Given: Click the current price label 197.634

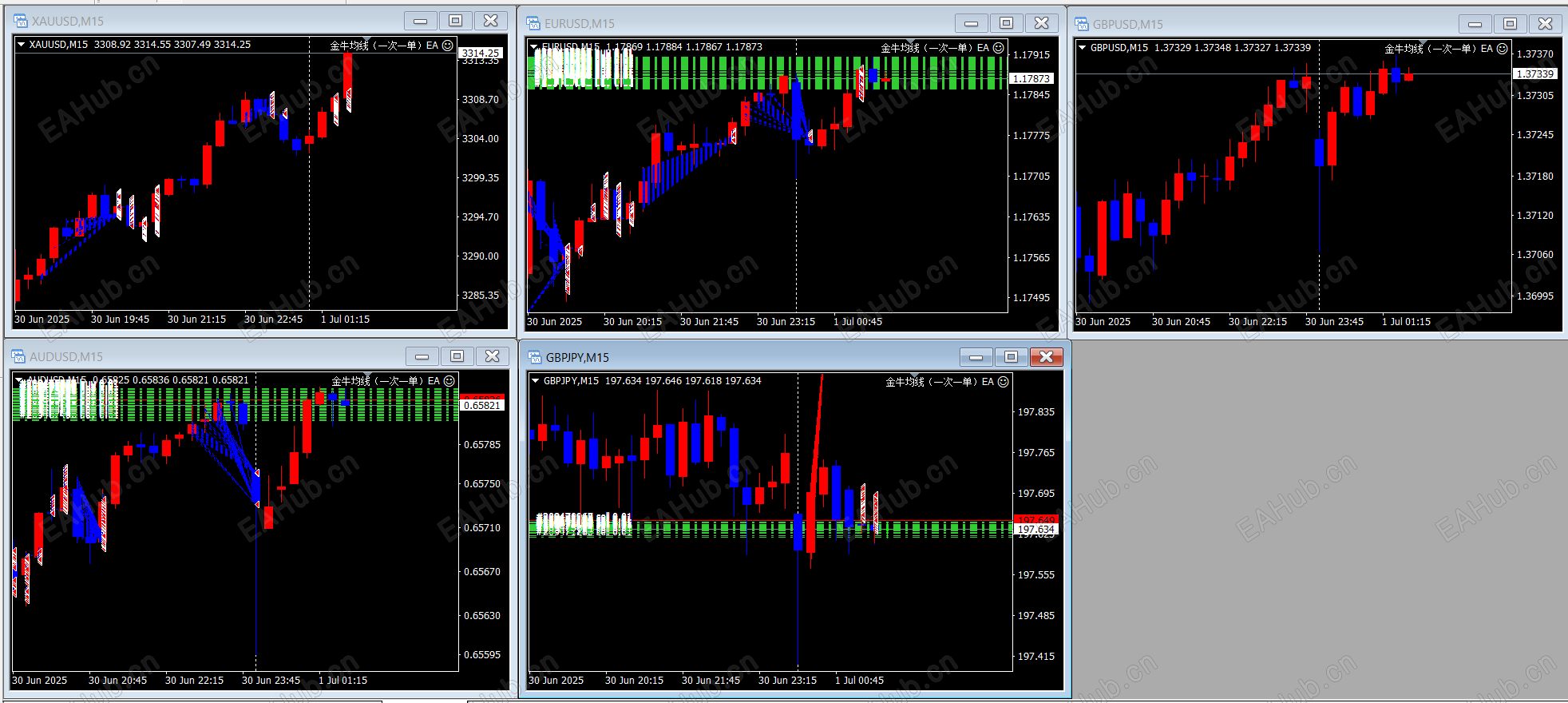Looking at the screenshot, I should 1036,529.
